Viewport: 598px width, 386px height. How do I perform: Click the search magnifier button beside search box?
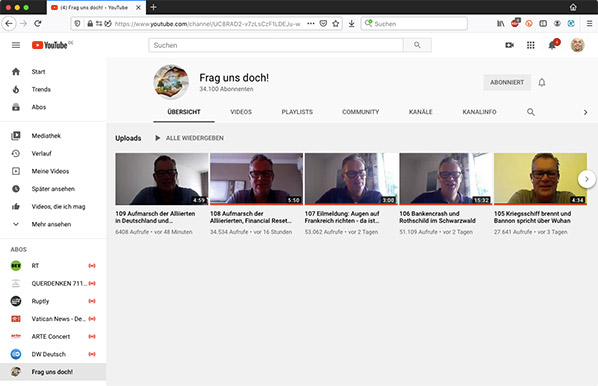(x=417, y=45)
